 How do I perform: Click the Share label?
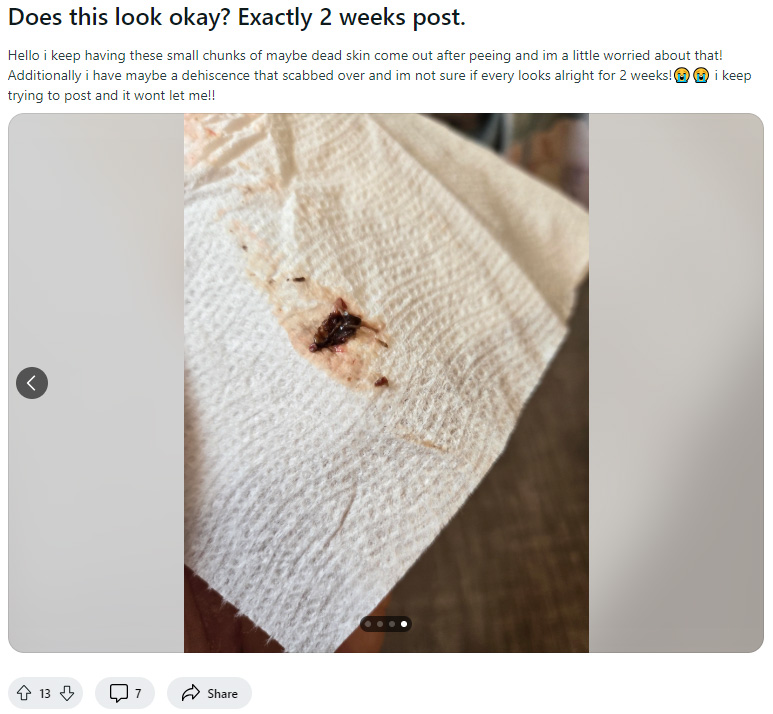pyautogui.click(x=222, y=694)
